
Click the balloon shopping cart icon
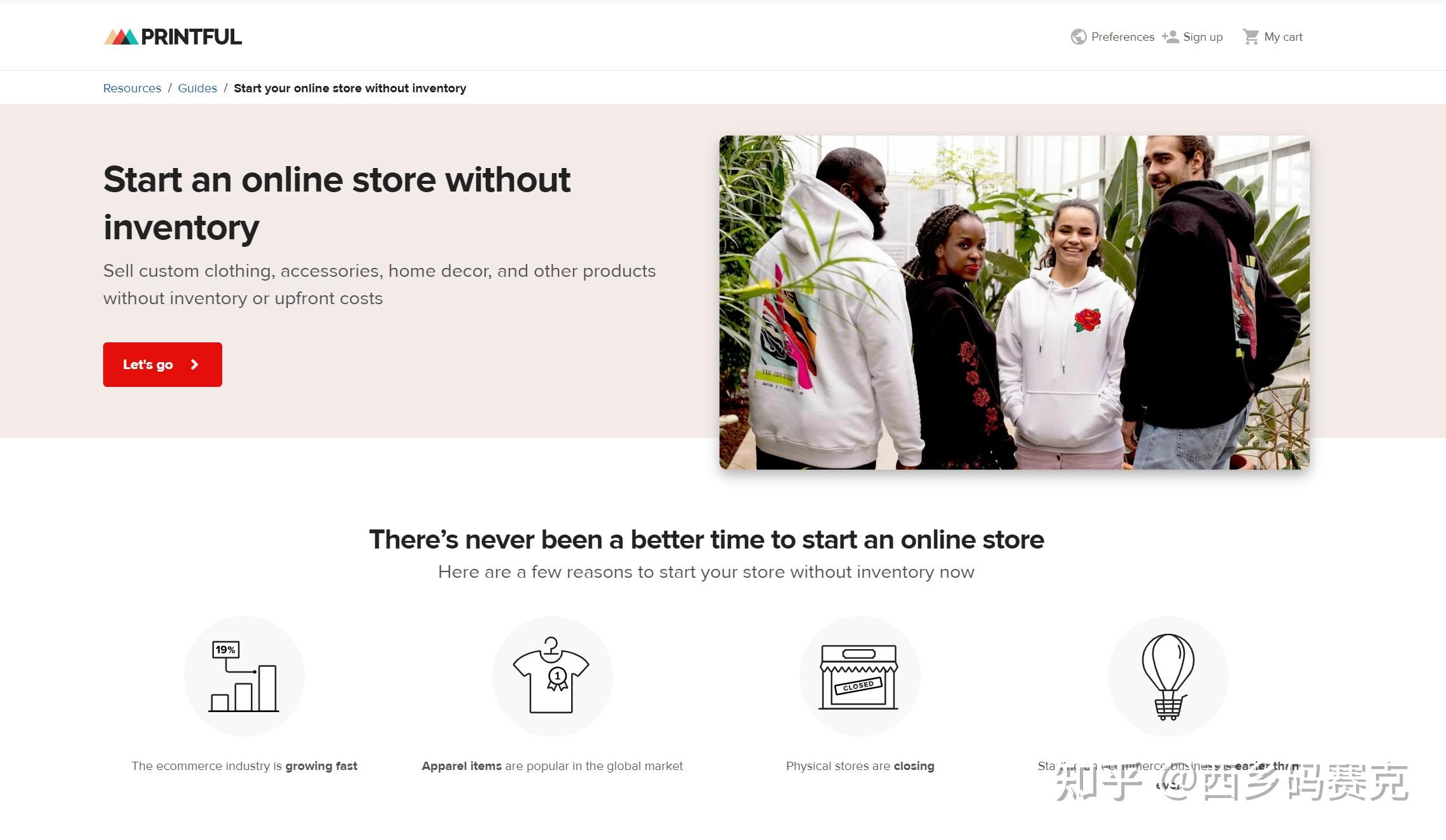click(x=1168, y=676)
